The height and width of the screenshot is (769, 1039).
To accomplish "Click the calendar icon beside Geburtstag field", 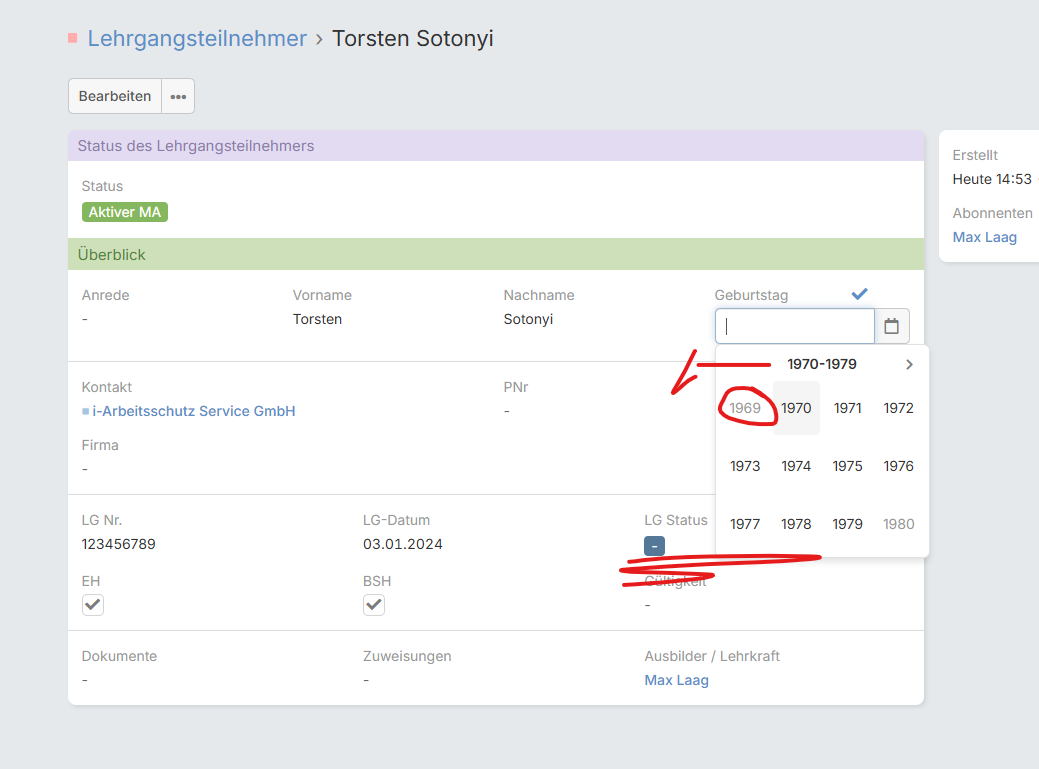I will click(891, 326).
